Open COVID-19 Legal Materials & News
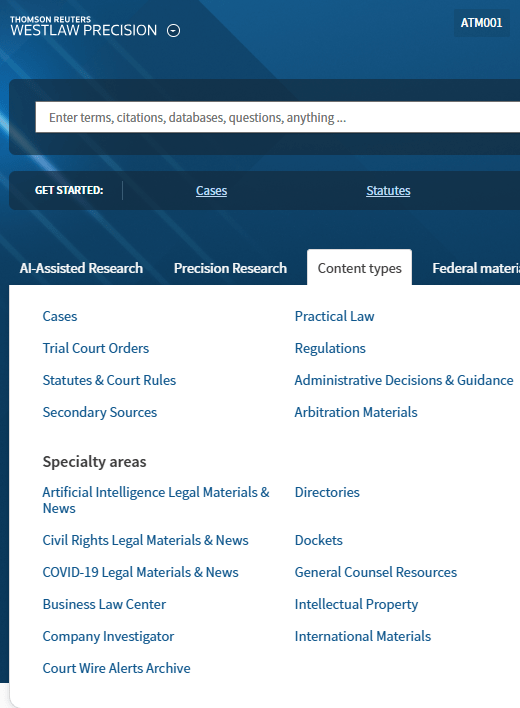 click(140, 572)
